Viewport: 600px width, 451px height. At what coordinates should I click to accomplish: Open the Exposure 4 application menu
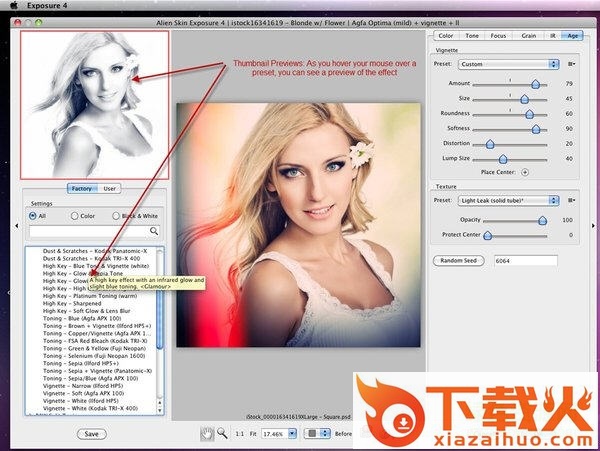(47, 6)
